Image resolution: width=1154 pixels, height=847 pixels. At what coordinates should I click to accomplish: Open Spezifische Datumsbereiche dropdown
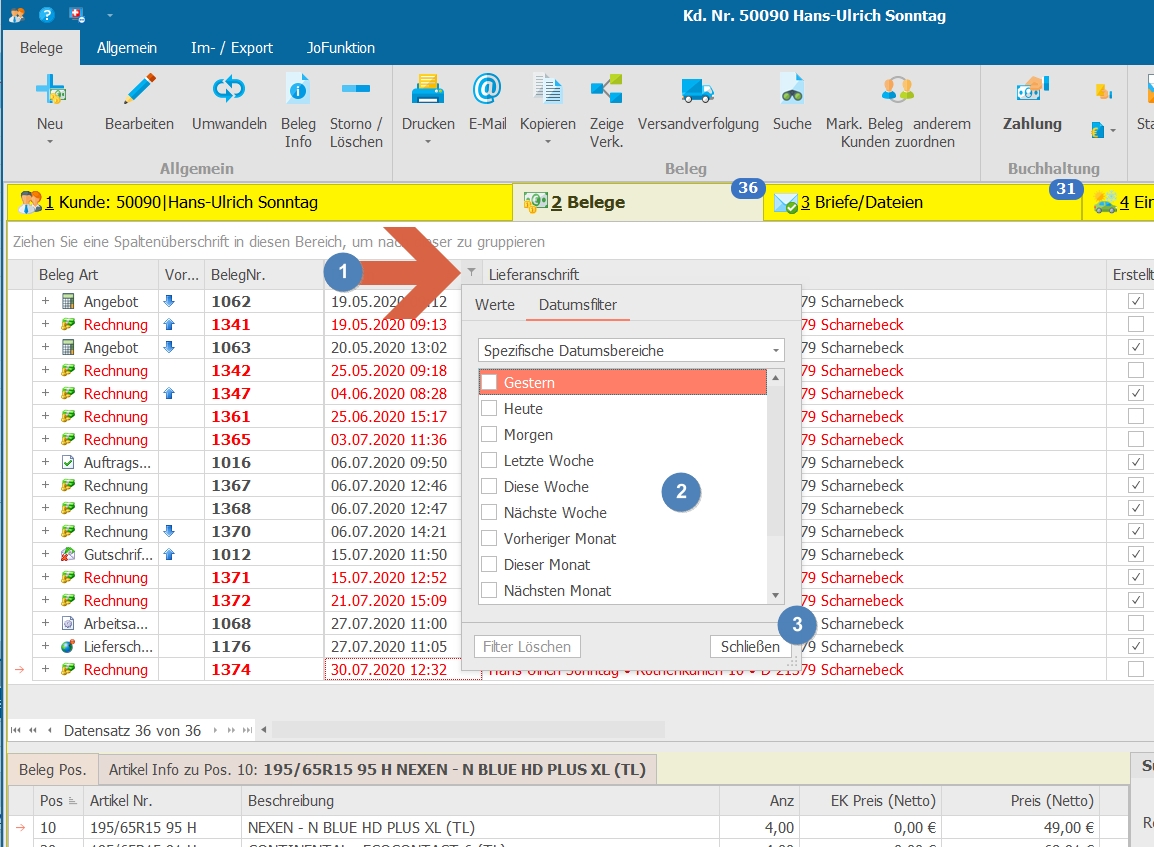[776, 350]
